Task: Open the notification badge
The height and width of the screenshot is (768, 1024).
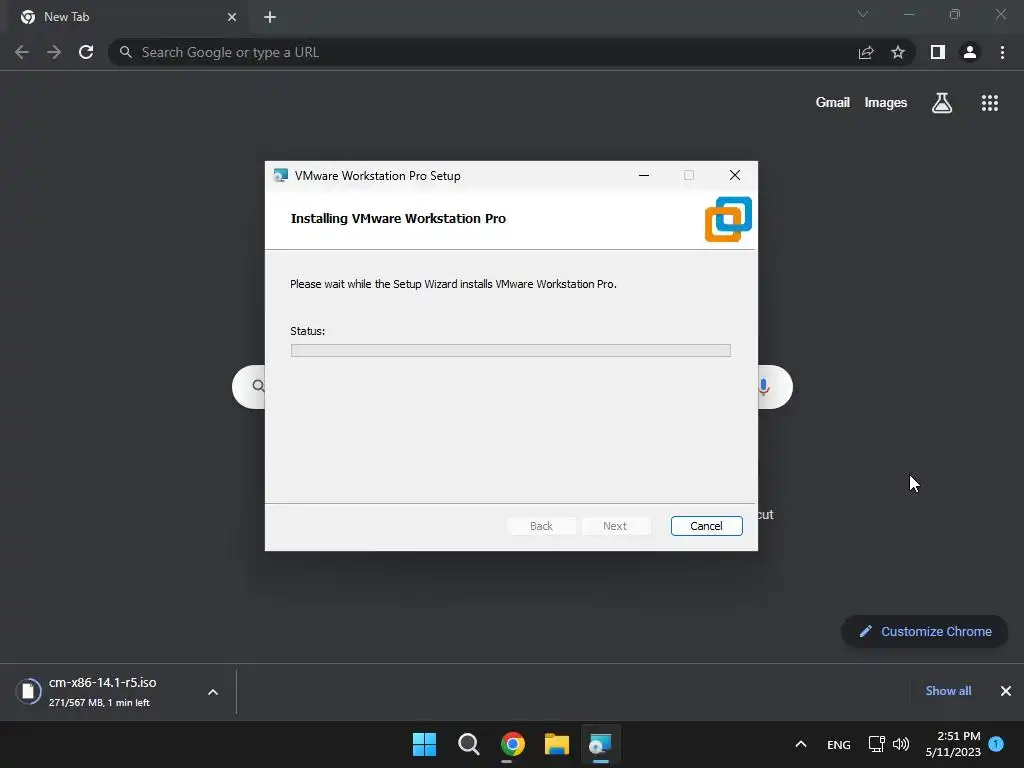Action: point(996,744)
